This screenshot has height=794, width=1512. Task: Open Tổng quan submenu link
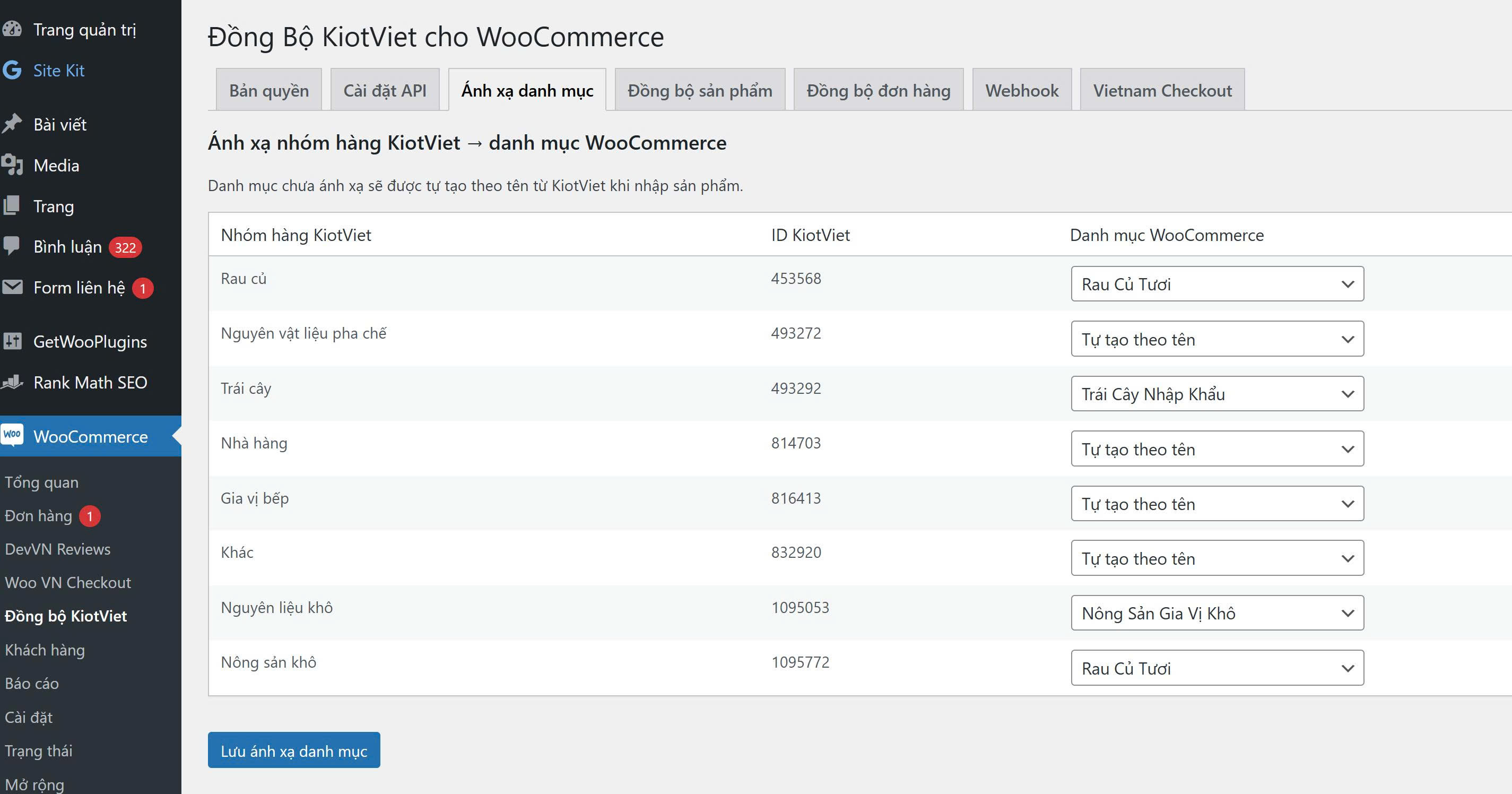[42, 482]
